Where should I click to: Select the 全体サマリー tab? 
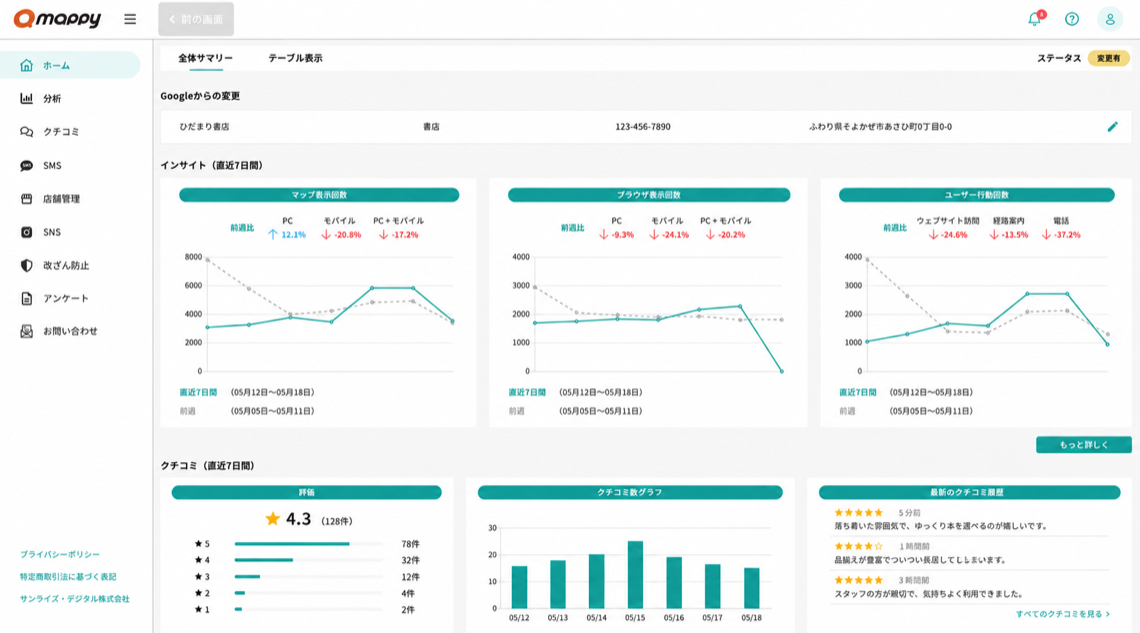(206, 58)
